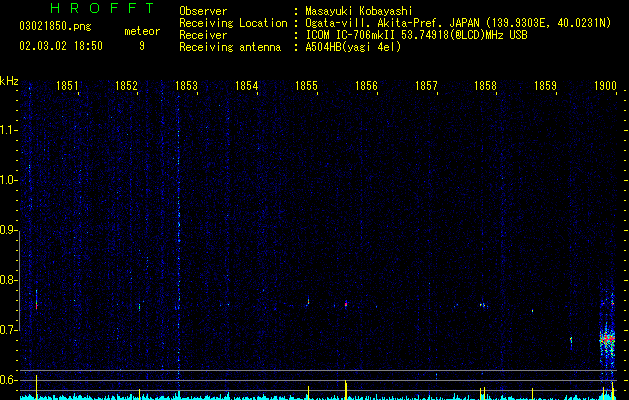
Task: Click the large red echo burst under 1900
Action: click(607, 339)
